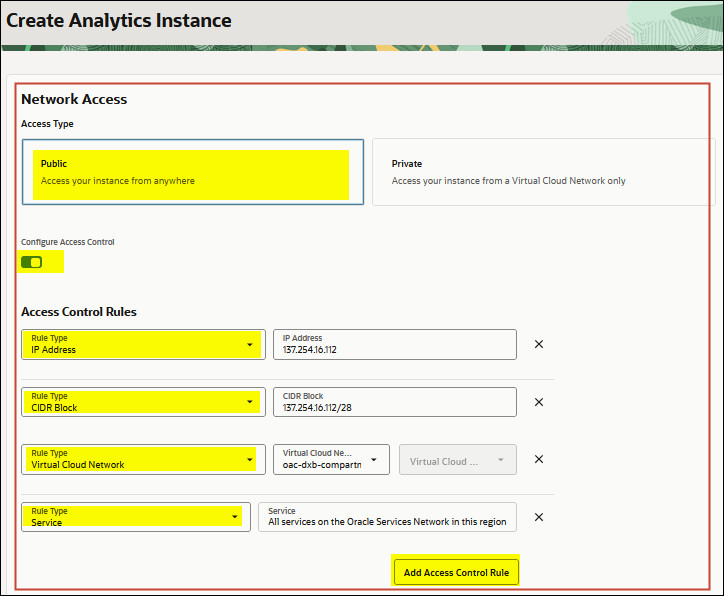Focus the CIDR Block field 137.254.16.112/28

click(394, 402)
